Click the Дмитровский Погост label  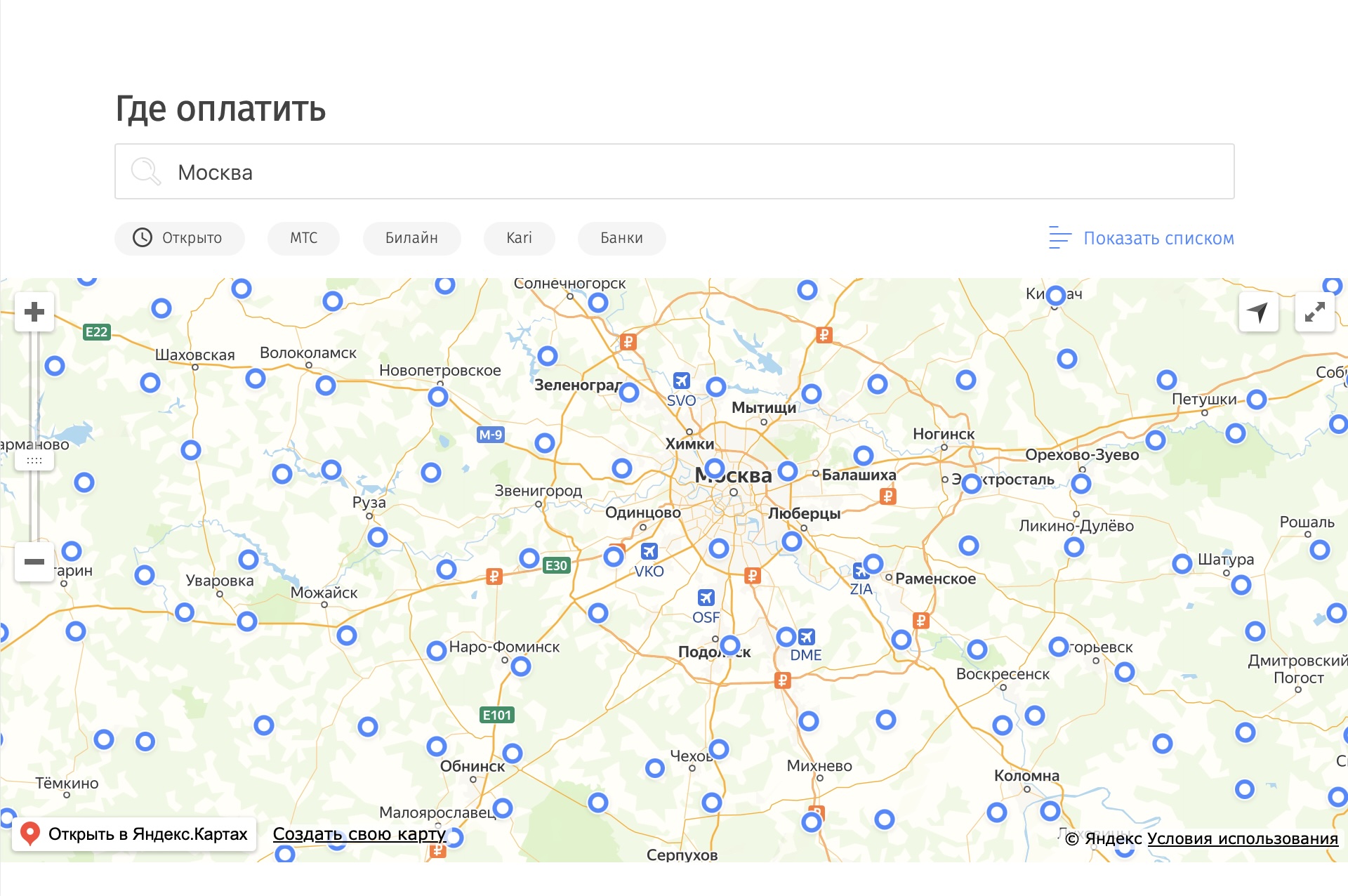(x=1298, y=669)
